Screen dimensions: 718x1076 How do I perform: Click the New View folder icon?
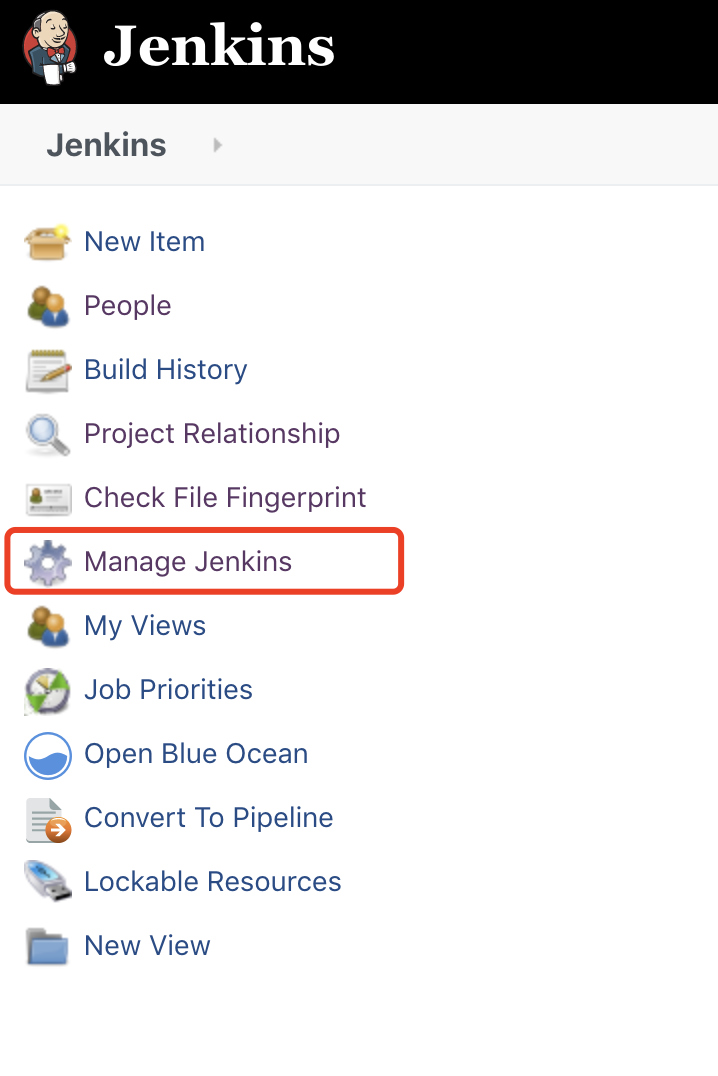click(47, 947)
